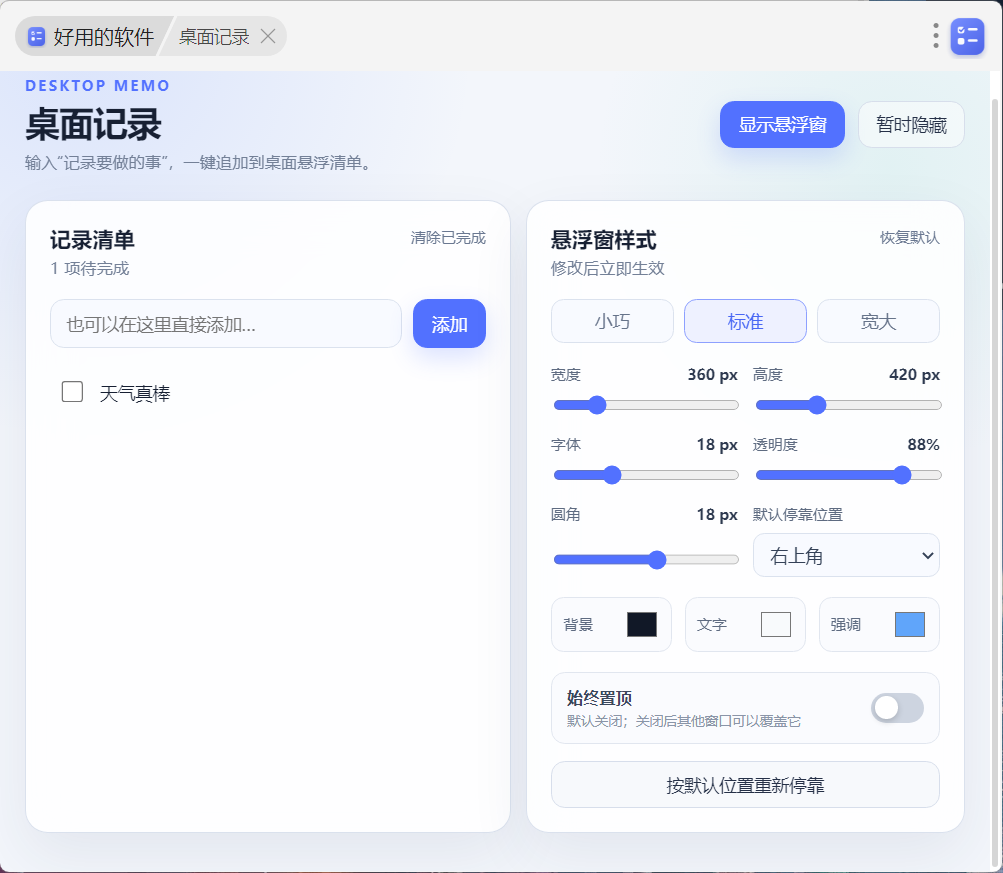Click the 显示悬浮窗 button
Screen dimensions: 1003x873
pyautogui.click(x=782, y=124)
